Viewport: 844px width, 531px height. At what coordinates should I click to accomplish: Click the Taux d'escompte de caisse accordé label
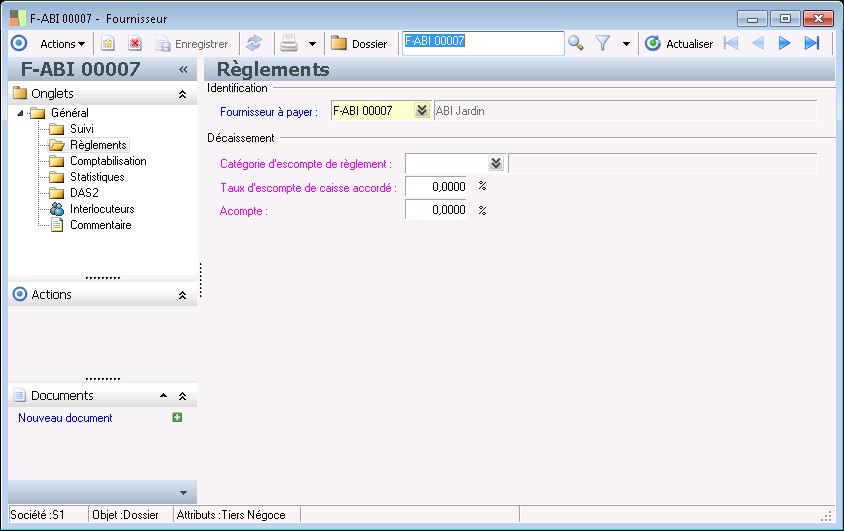[308, 188]
